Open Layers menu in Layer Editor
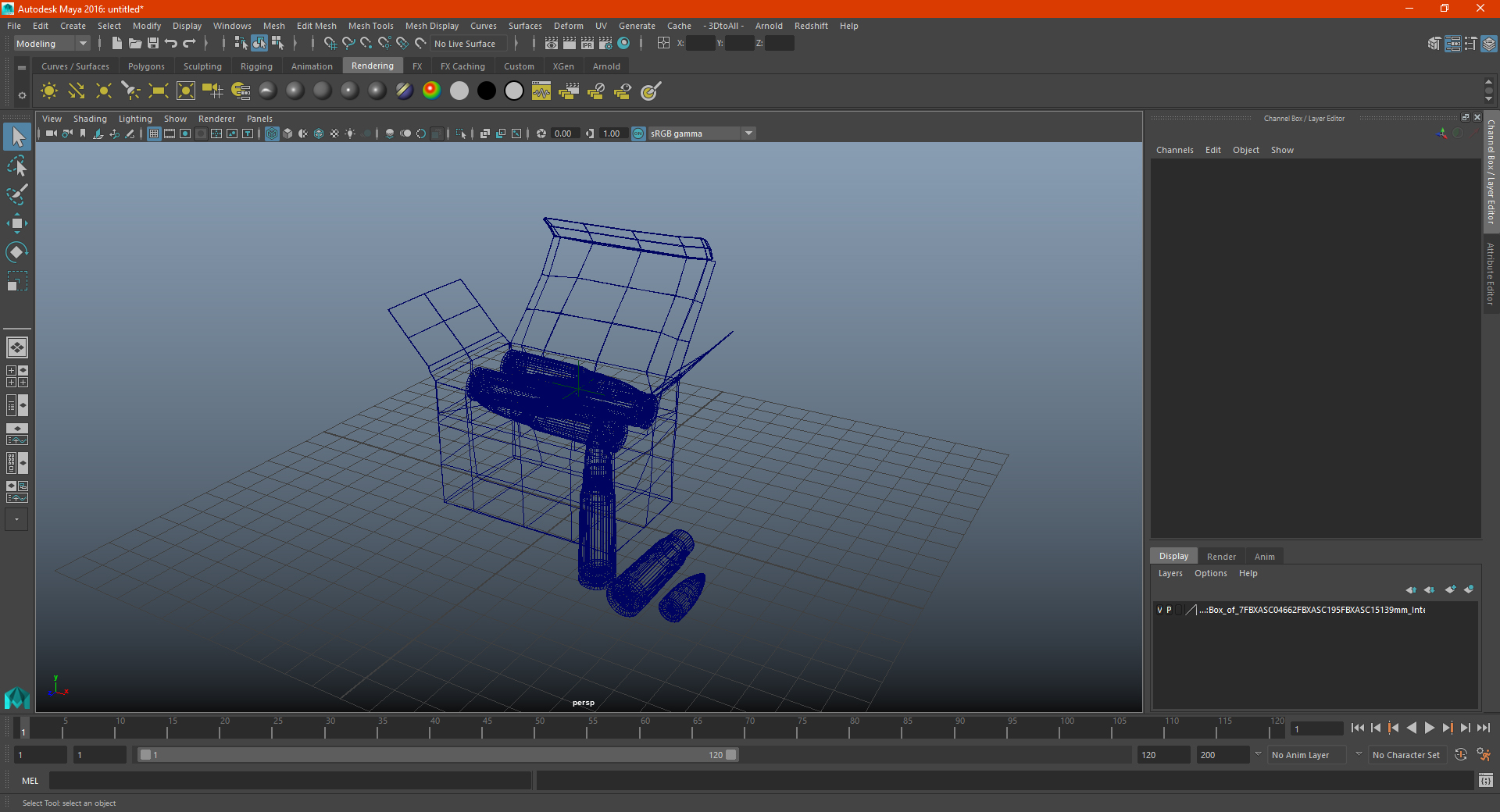This screenshot has width=1500, height=812. (1170, 573)
